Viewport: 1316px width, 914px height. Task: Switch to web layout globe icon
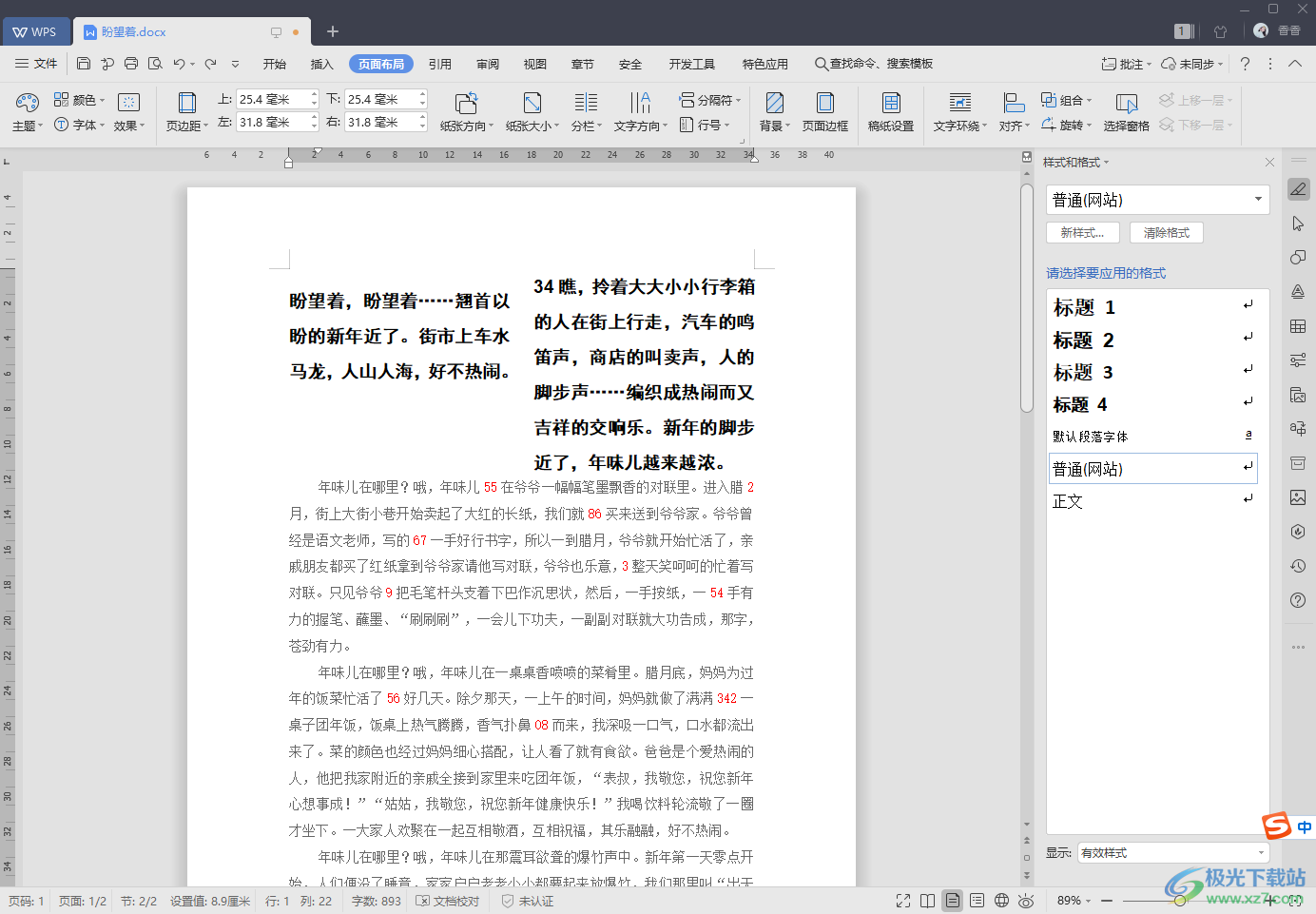[x=1001, y=901]
